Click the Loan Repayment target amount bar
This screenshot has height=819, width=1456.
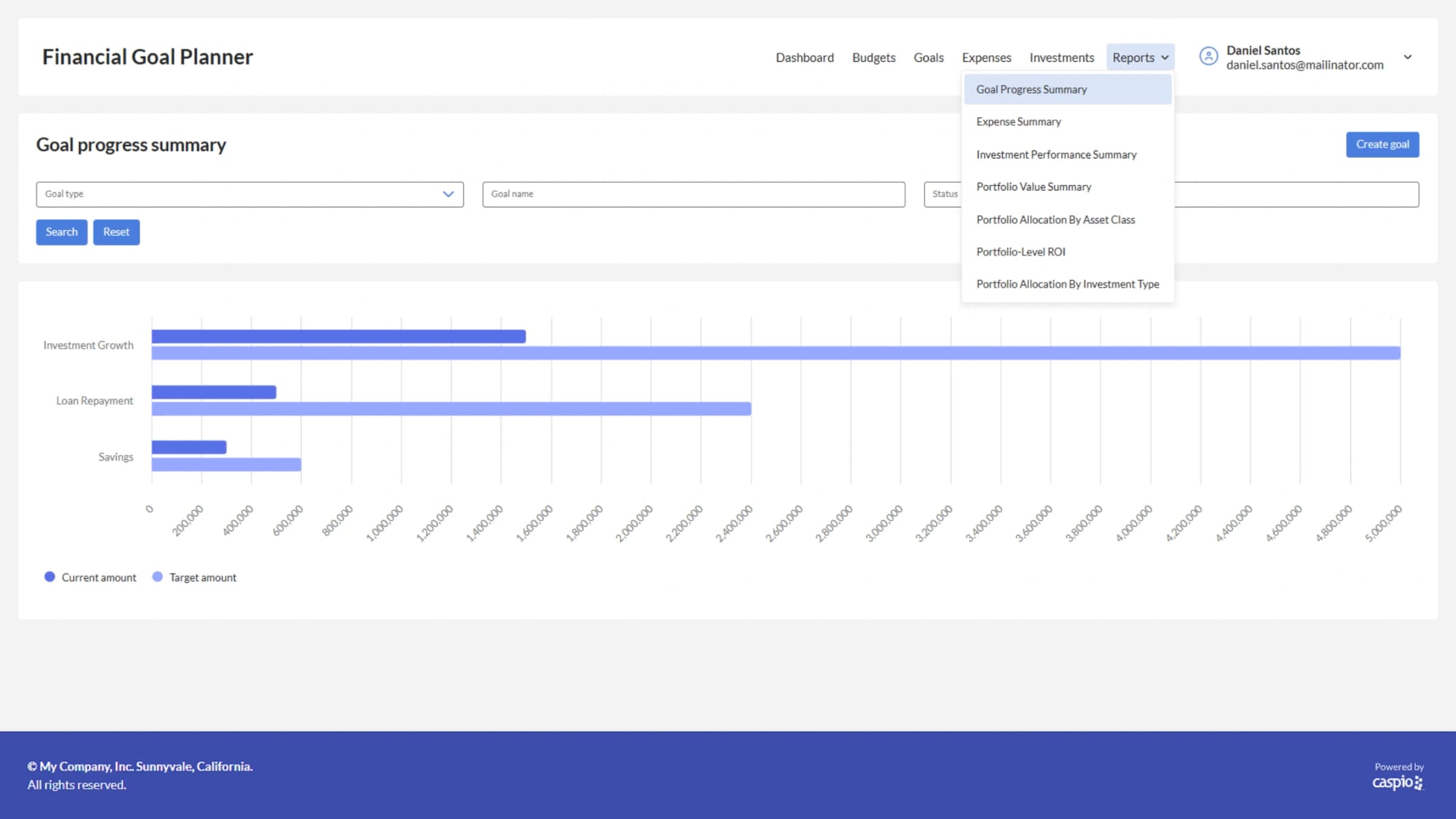(451, 409)
